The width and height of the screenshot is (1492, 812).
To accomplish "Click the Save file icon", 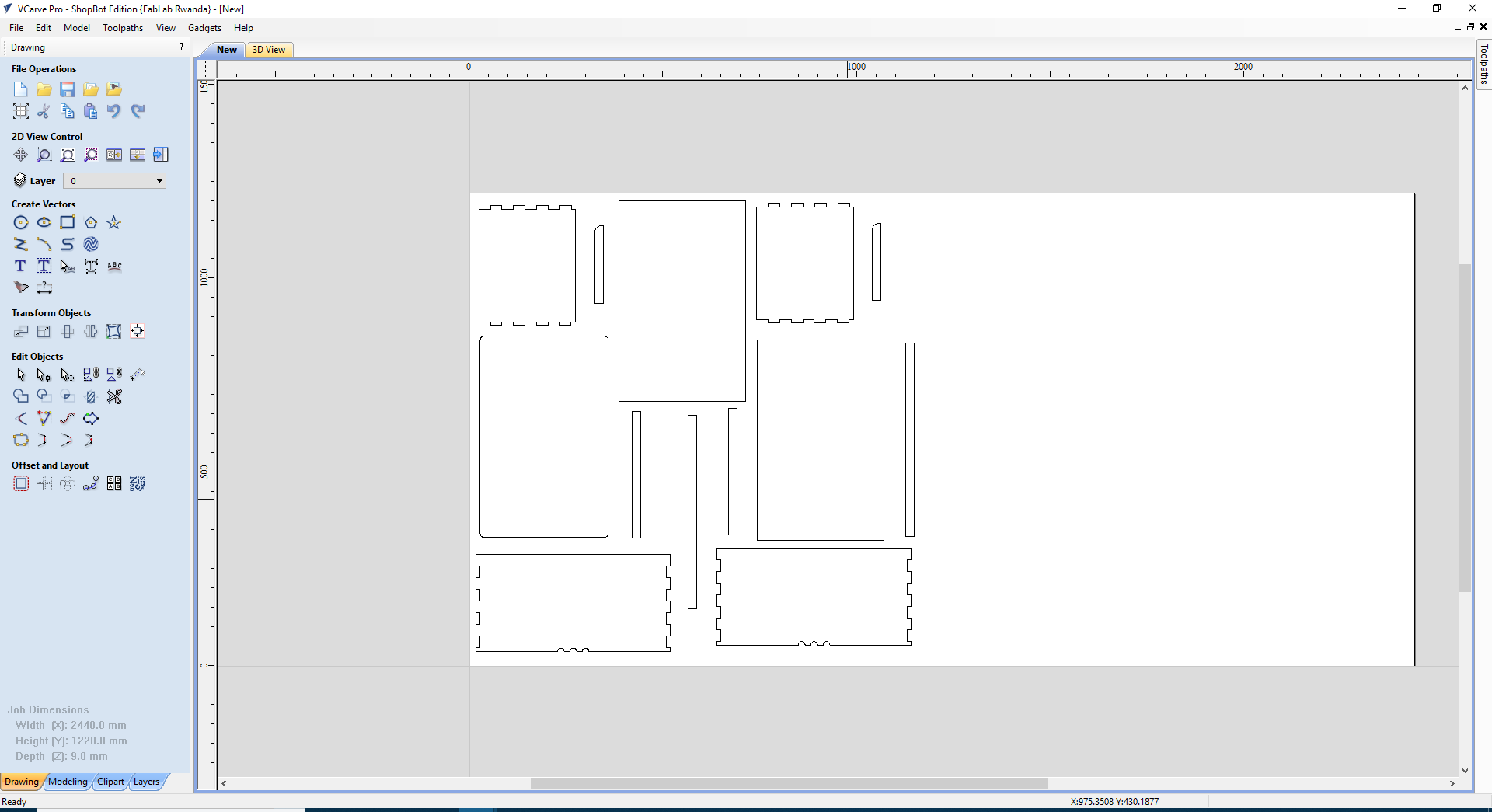I will 68,89.
